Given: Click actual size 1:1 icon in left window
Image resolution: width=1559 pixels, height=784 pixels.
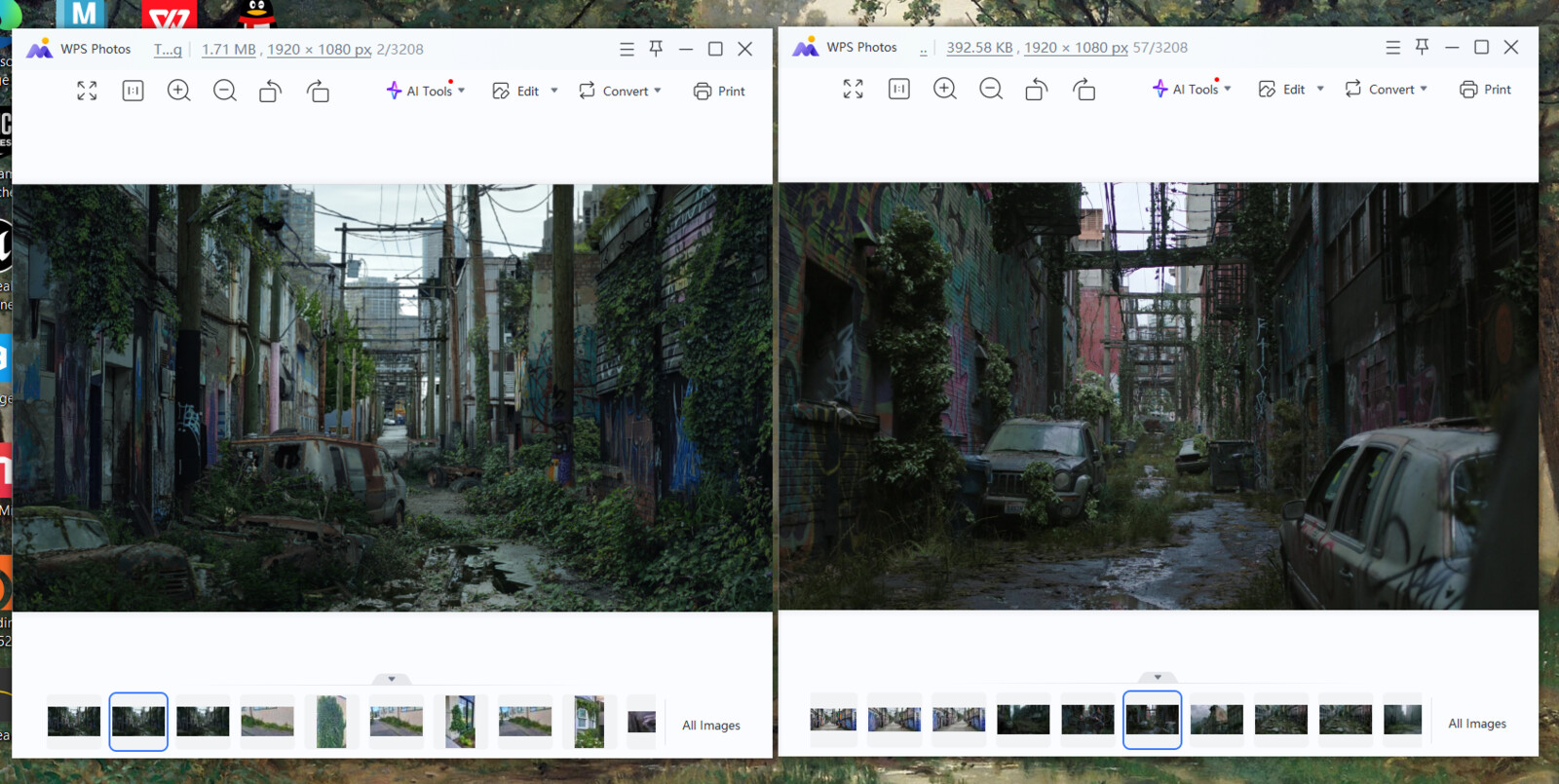Looking at the screenshot, I should (133, 91).
